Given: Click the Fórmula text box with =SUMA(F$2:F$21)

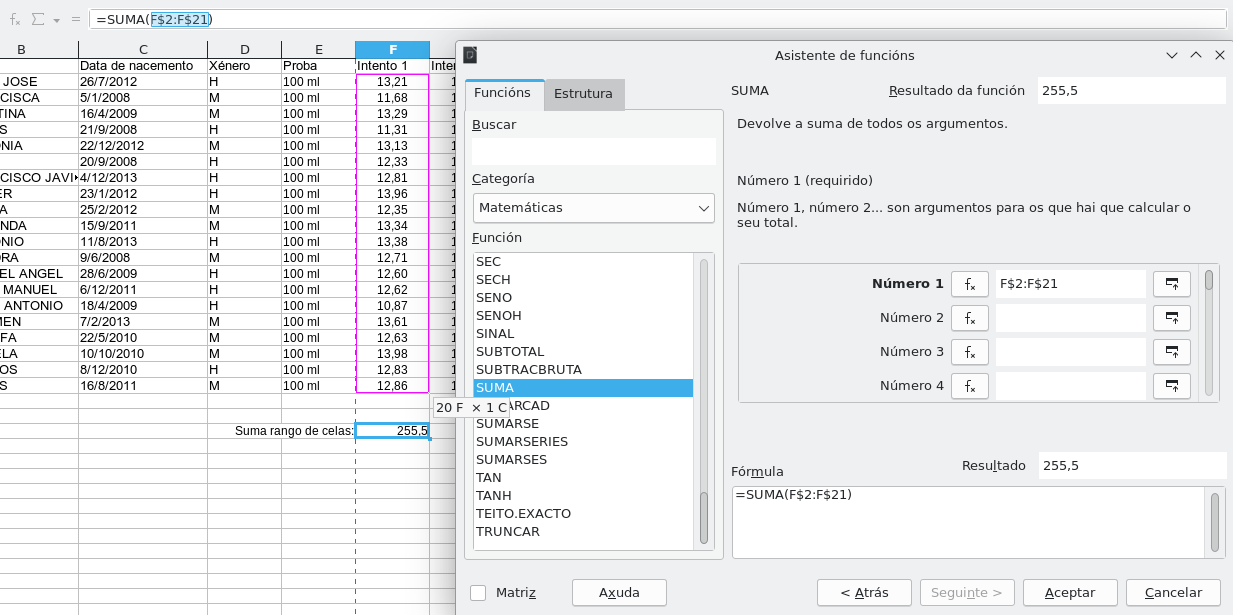Looking at the screenshot, I should 969,522.
